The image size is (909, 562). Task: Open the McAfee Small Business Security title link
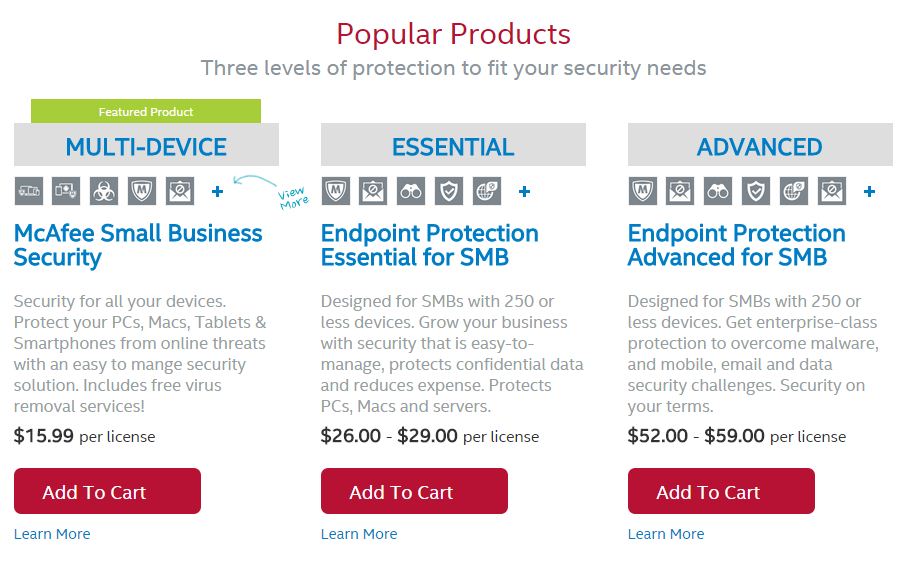tap(138, 245)
